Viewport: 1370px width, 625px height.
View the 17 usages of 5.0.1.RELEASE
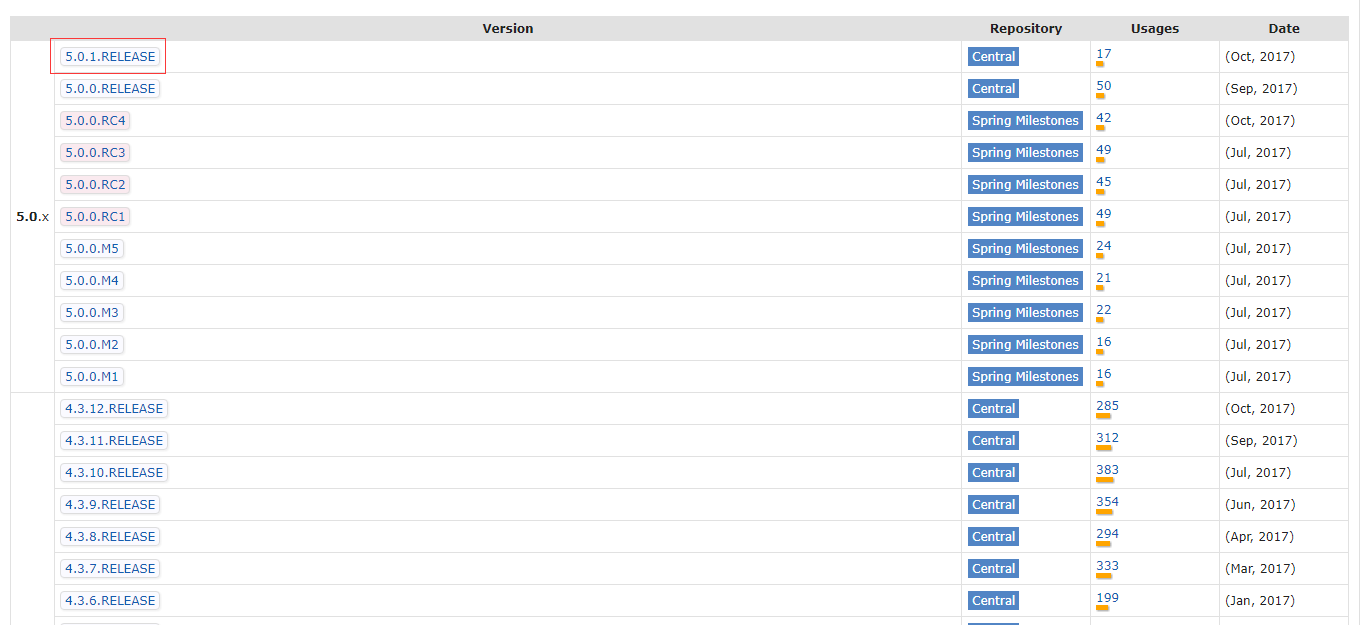[x=1103, y=54]
